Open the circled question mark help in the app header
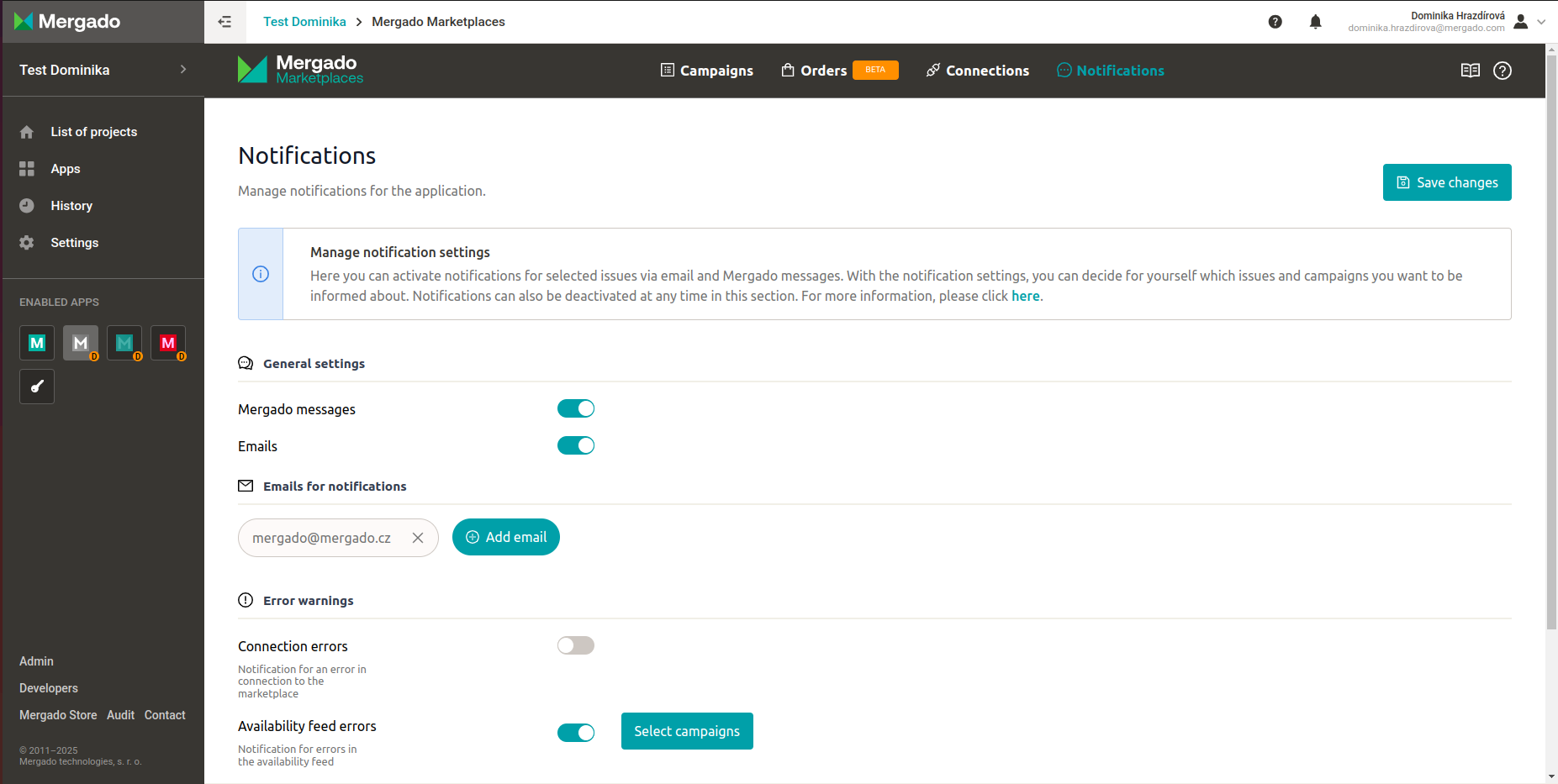Viewport: 1558px width, 784px height. (x=1503, y=71)
